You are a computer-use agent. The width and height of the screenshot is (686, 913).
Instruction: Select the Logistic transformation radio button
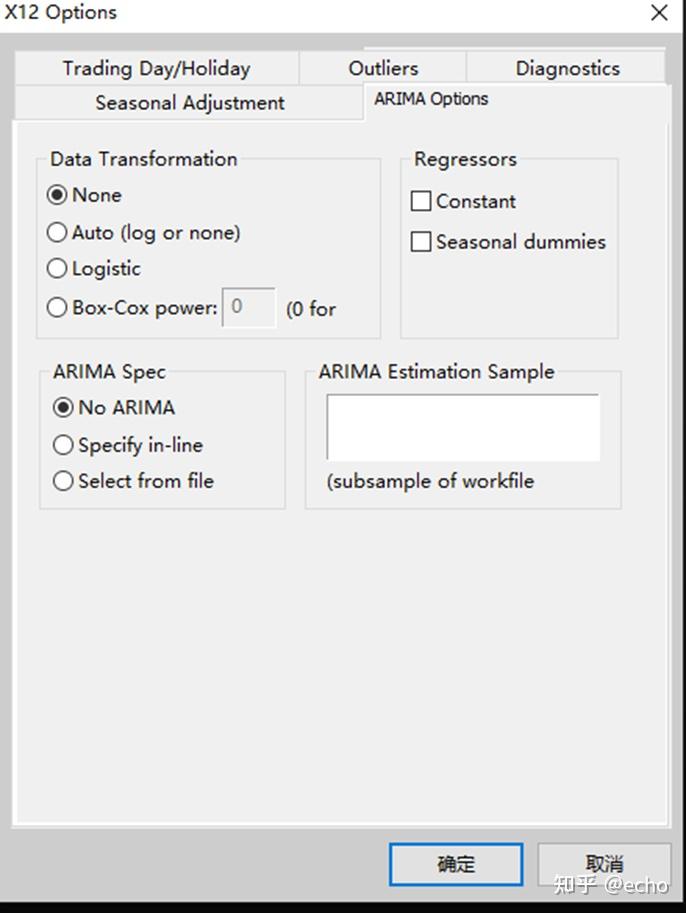coord(58,269)
